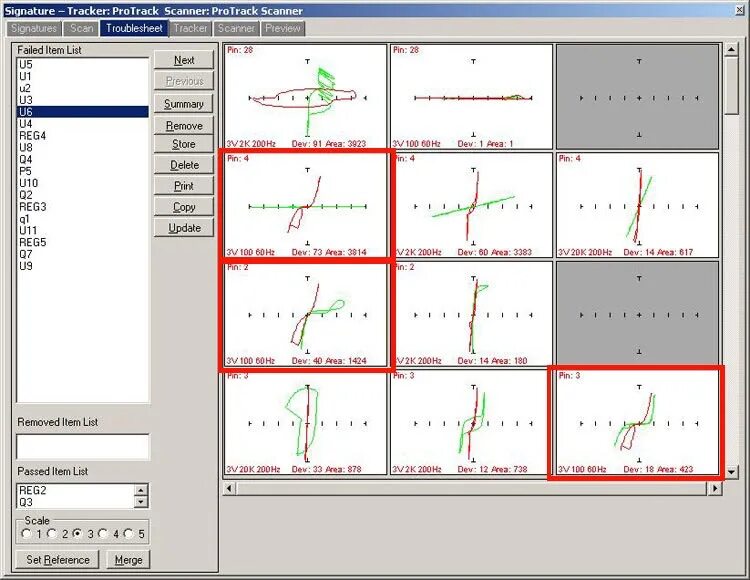Open the Scanner tab
This screenshot has height=580, width=750.
point(236,28)
